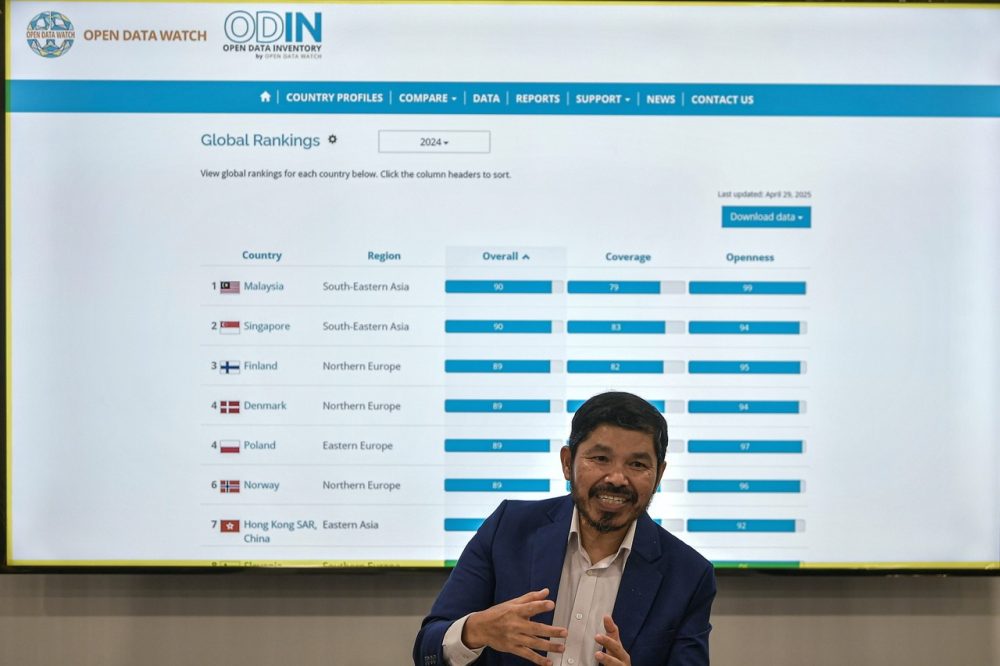Click the Hong Kong SAR flag icon
This screenshot has height=666, width=1000.
tap(230, 526)
